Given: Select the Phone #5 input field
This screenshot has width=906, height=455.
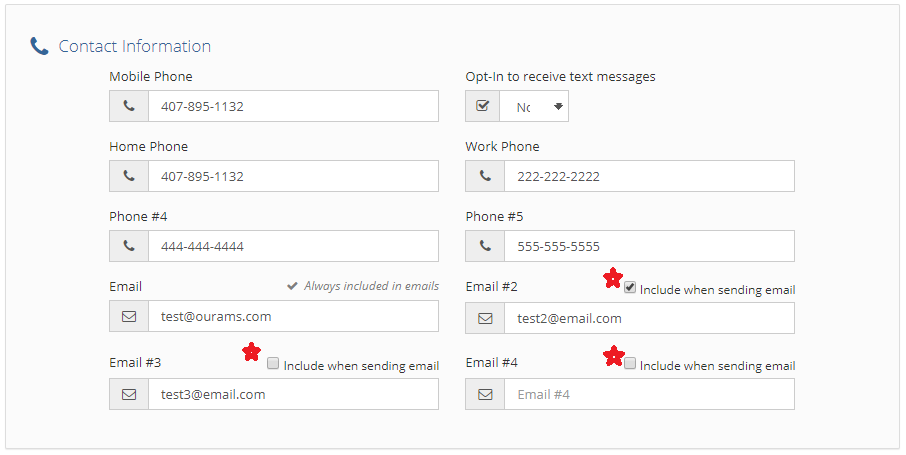Looking at the screenshot, I should click(648, 246).
